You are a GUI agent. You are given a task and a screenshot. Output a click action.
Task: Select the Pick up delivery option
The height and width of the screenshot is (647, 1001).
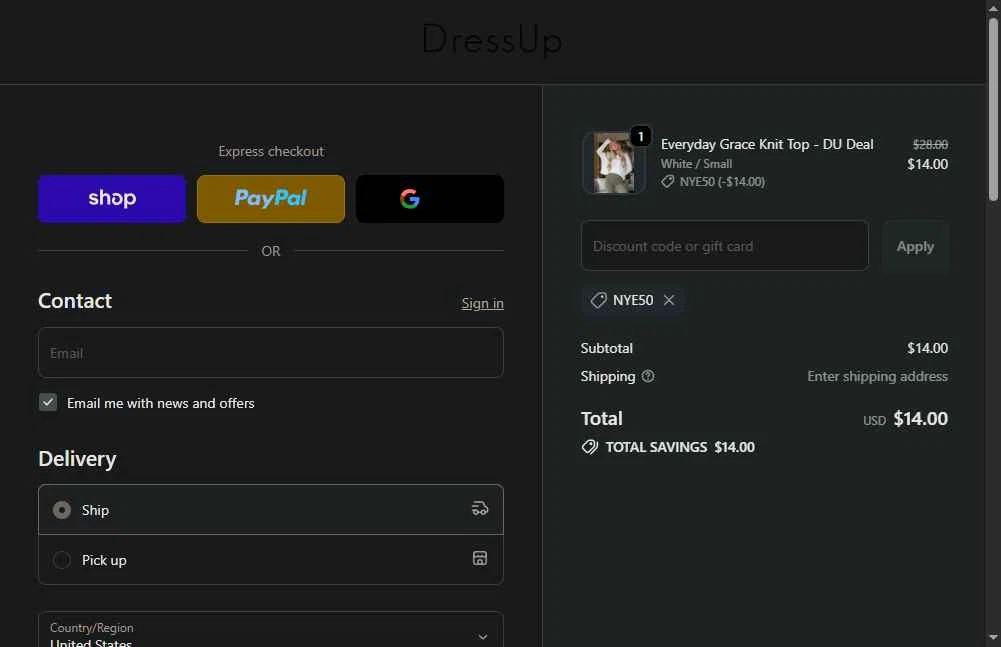[x=271, y=559]
